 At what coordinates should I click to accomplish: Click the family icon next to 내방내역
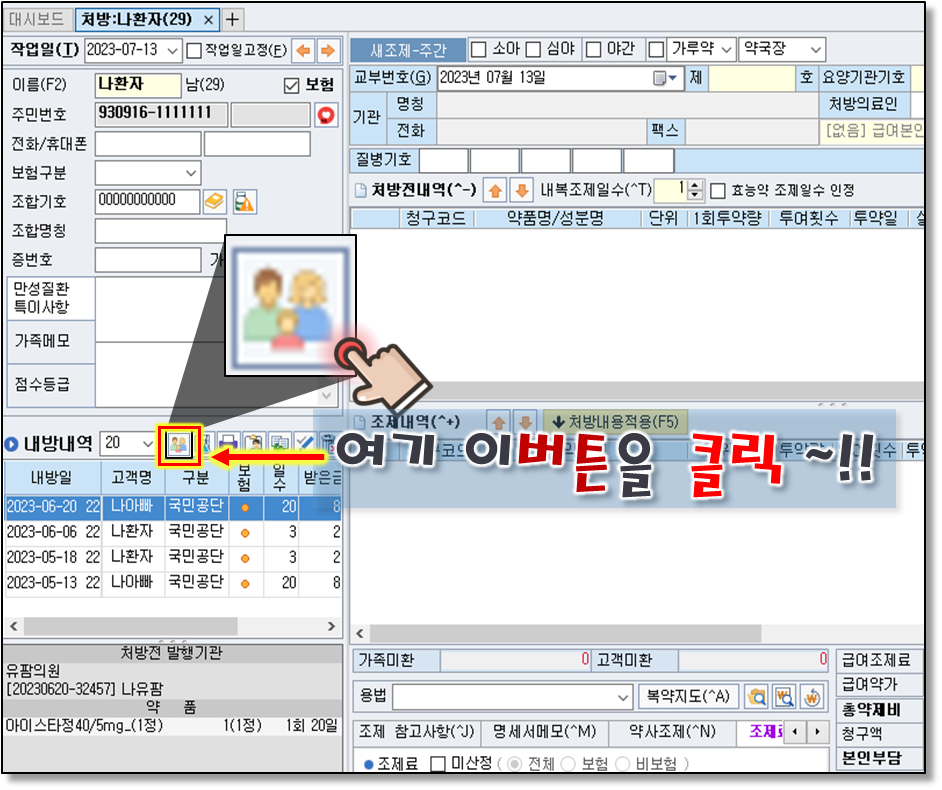point(177,443)
